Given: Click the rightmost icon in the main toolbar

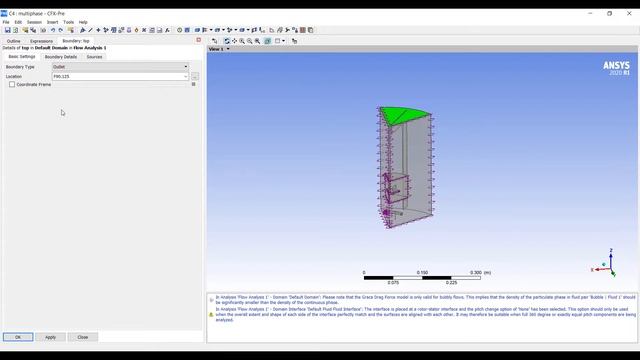Looking at the screenshot, I should pyautogui.click(x=311, y=30).
